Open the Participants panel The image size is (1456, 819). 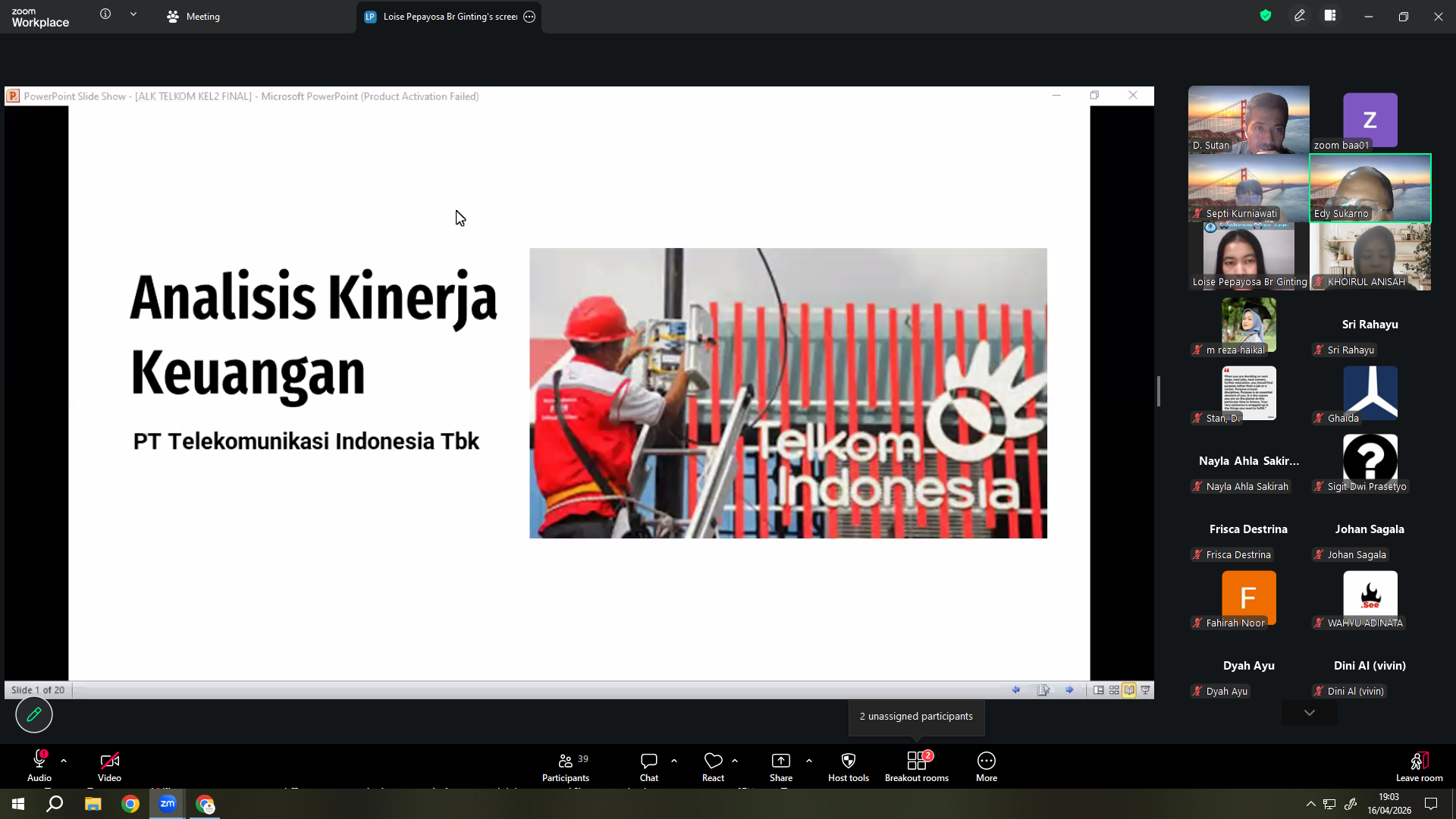(x=566, y=766)
